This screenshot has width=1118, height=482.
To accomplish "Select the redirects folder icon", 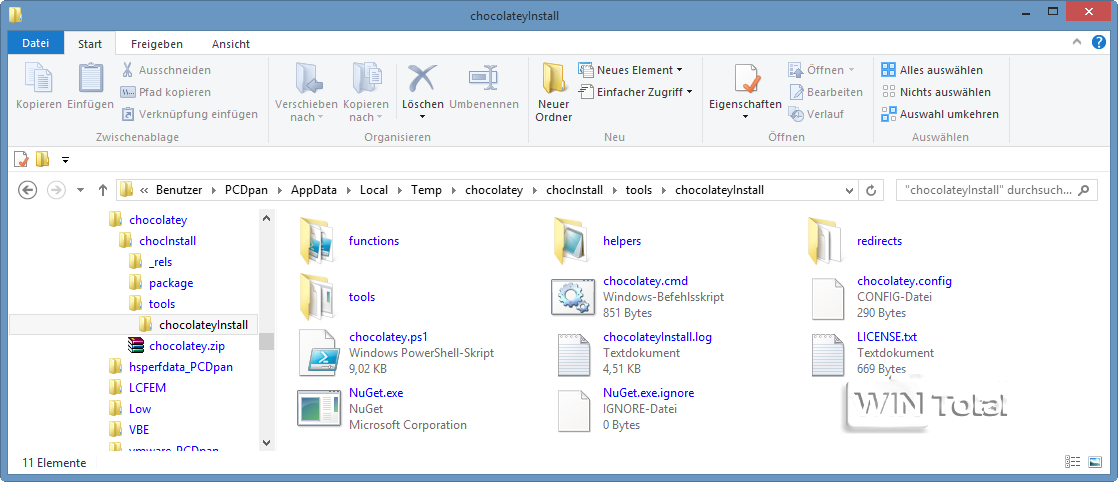I will [x=826, y=240].
